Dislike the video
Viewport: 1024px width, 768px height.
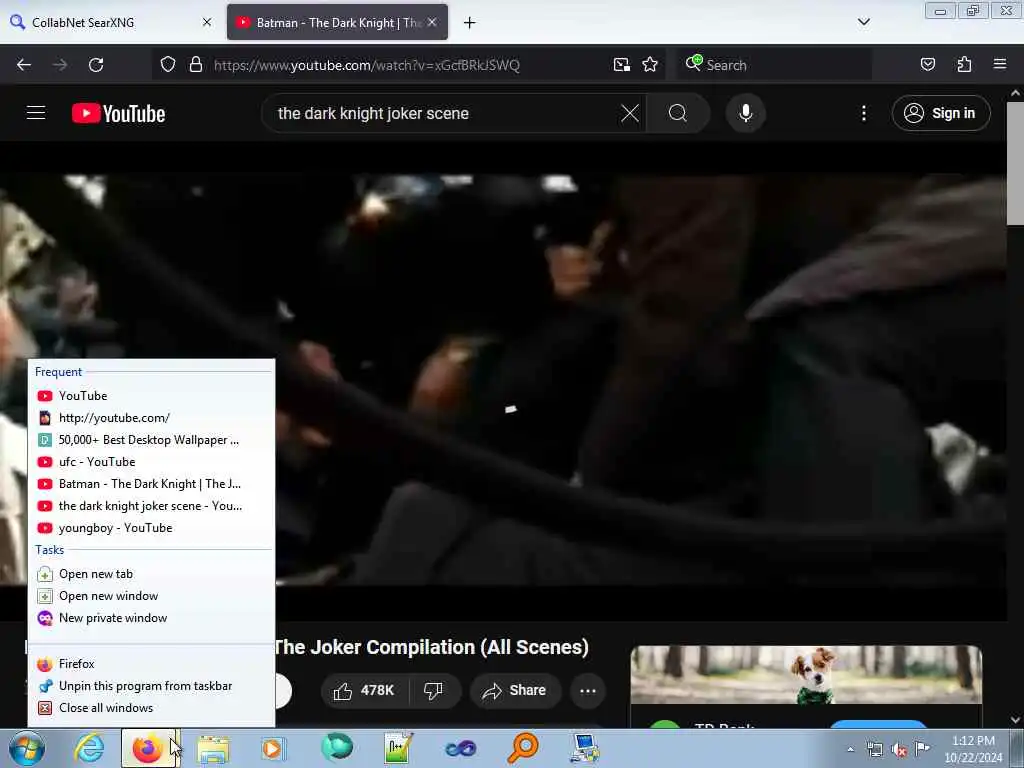click(434, 690)
